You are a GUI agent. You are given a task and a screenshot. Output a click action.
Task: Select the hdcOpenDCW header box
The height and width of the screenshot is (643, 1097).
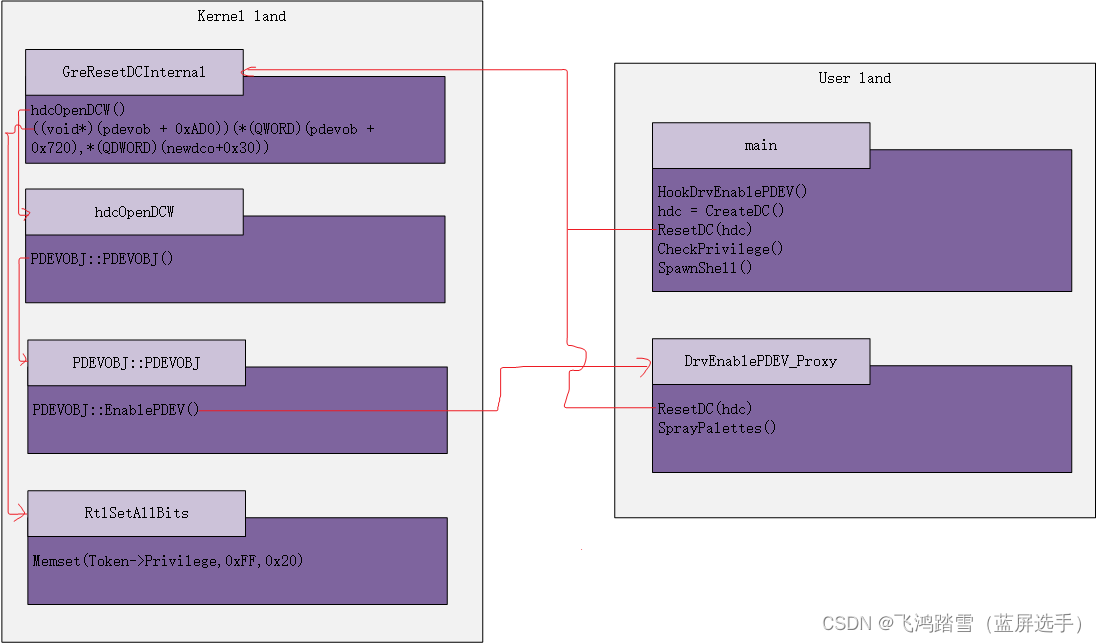(x=134, y=211)
